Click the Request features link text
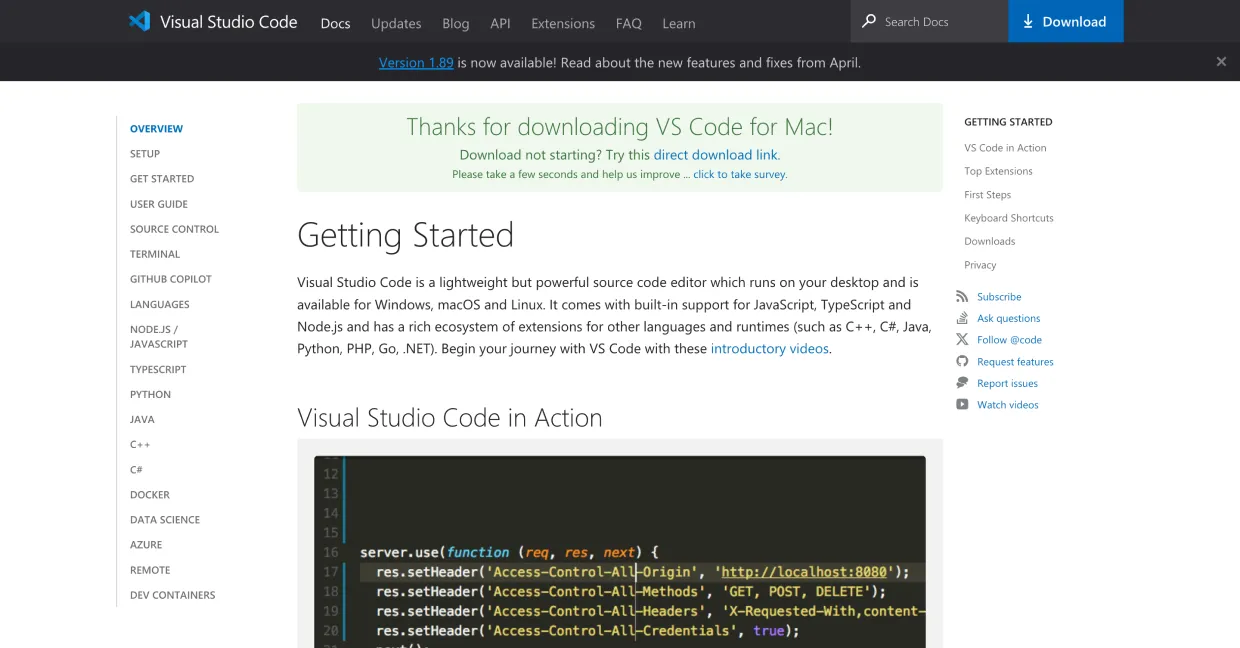 pos(1015,362)
